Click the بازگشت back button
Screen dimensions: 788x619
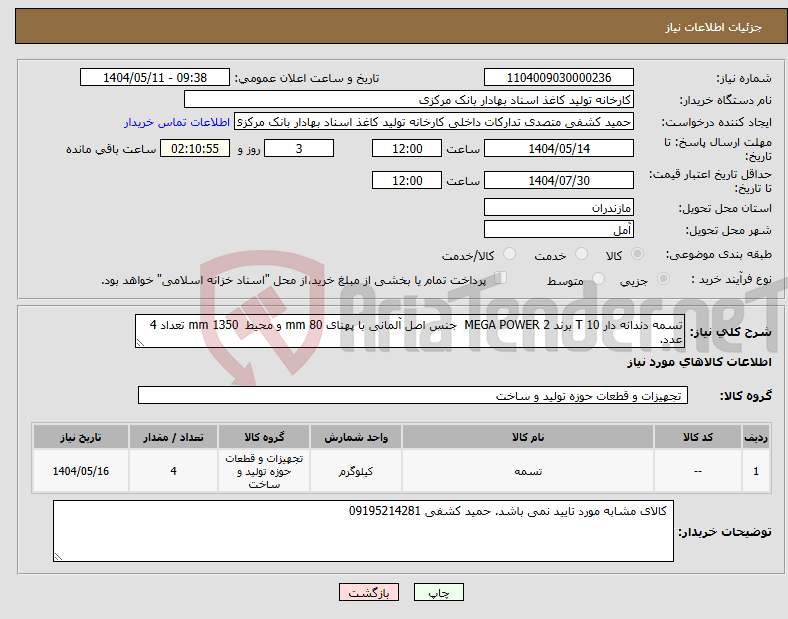[369, 592]
